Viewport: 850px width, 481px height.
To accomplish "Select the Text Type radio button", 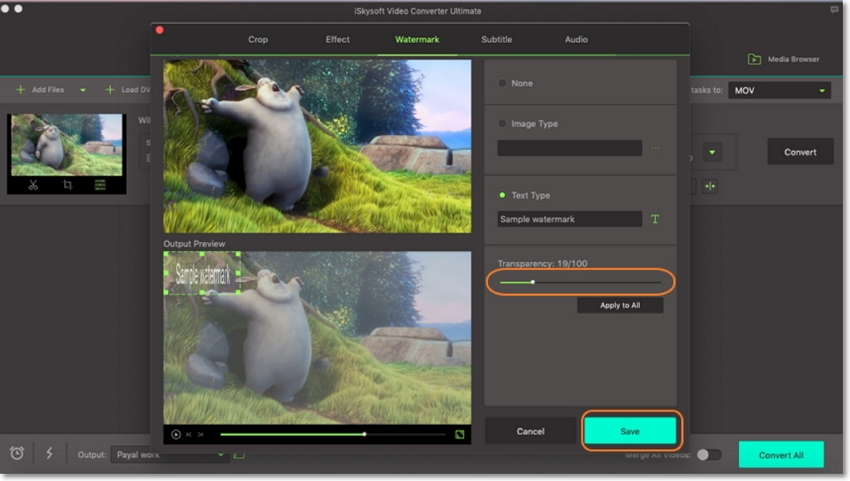I will [502, 195].
